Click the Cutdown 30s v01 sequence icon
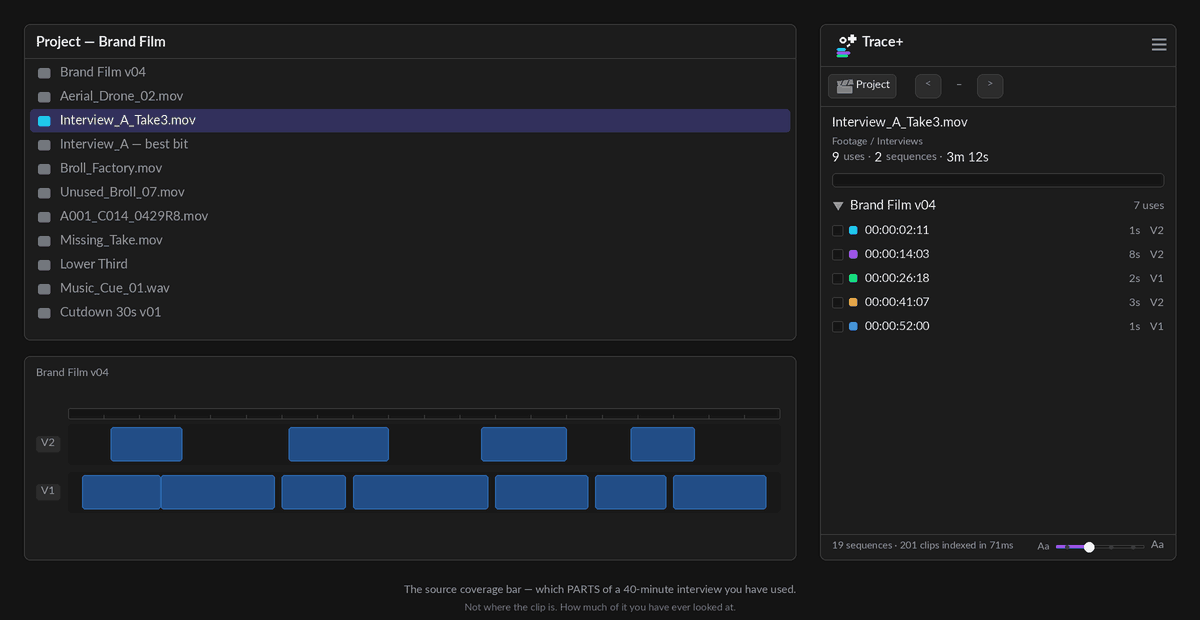 coord(44,313)
